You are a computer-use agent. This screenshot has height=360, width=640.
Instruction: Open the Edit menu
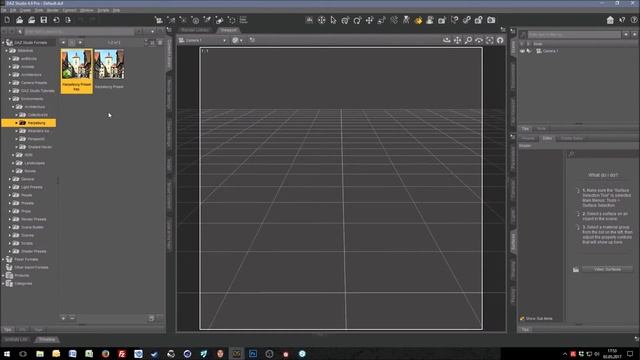(13, 10)
